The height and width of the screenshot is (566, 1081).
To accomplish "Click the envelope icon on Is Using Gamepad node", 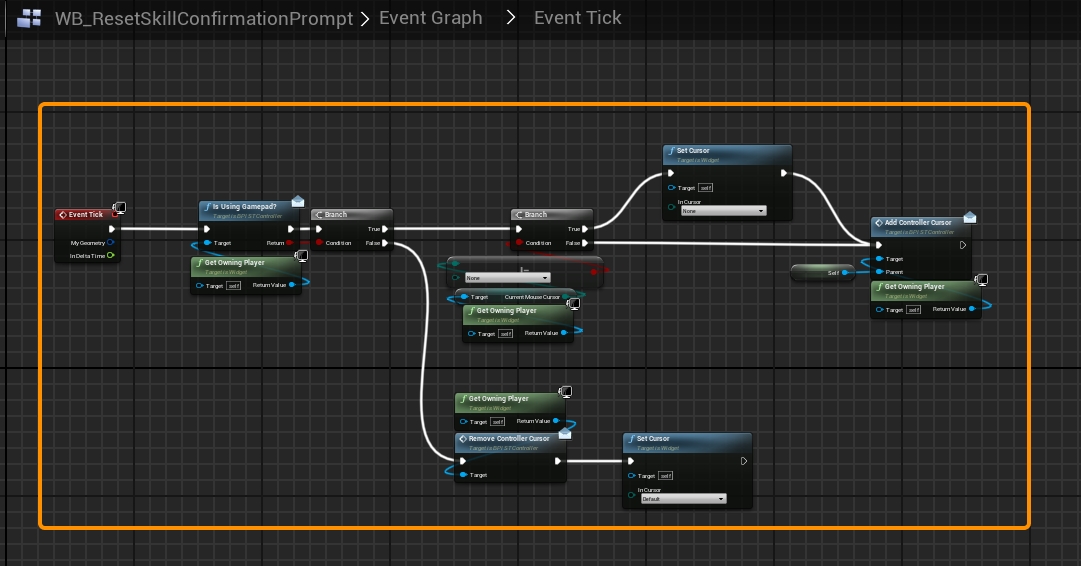I will [x=297, y=202].
